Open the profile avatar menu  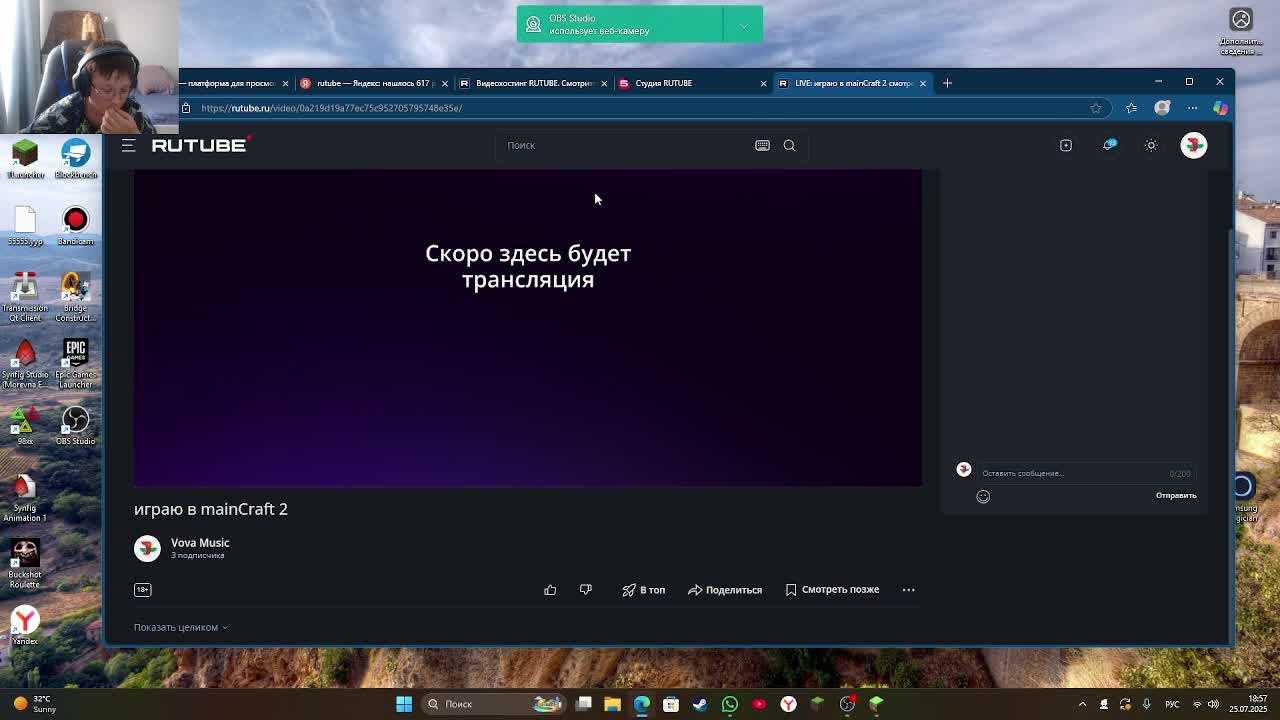1194,145
